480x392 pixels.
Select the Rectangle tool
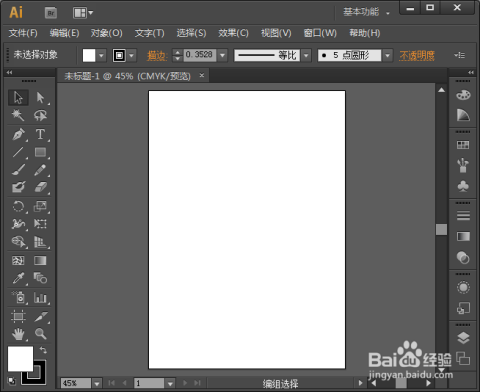(40, 152)
